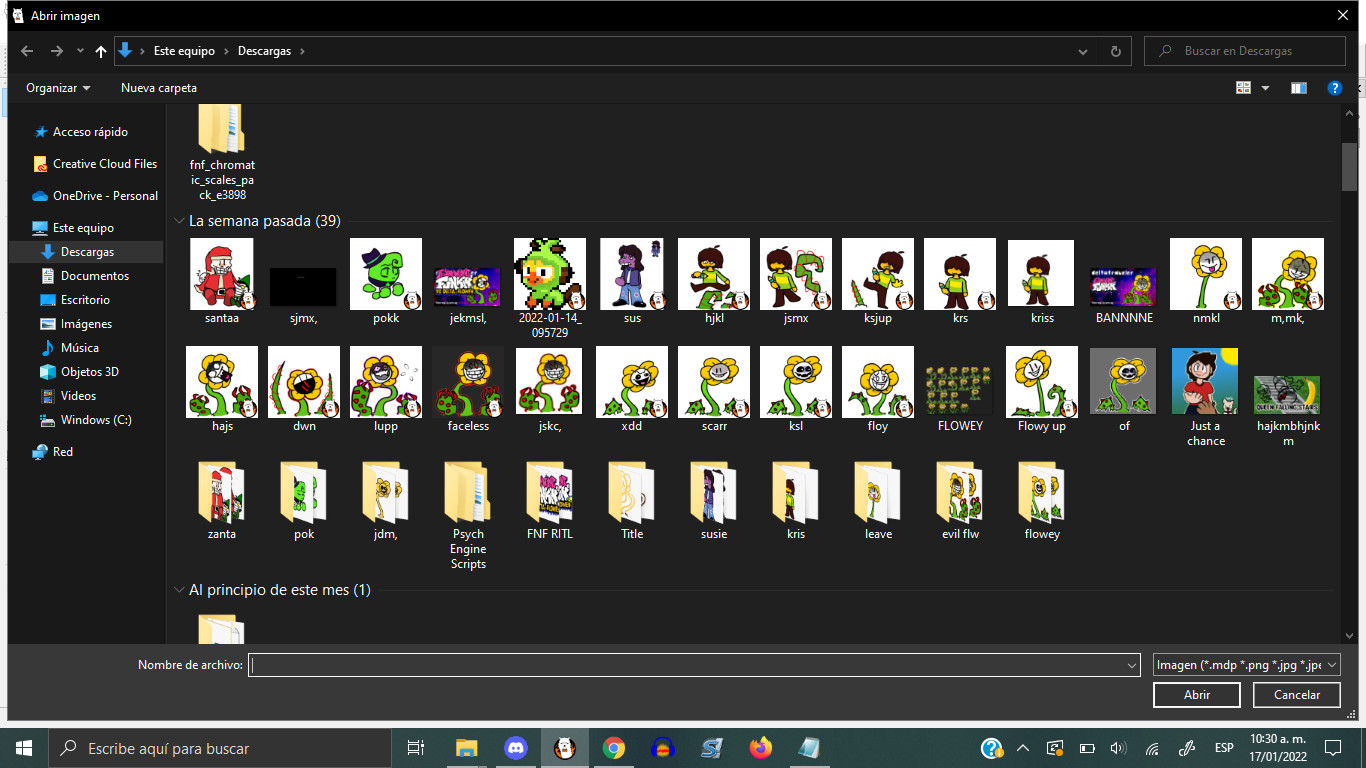
Task: Collapse the La semana pasada group
Action: pos(179,221)
